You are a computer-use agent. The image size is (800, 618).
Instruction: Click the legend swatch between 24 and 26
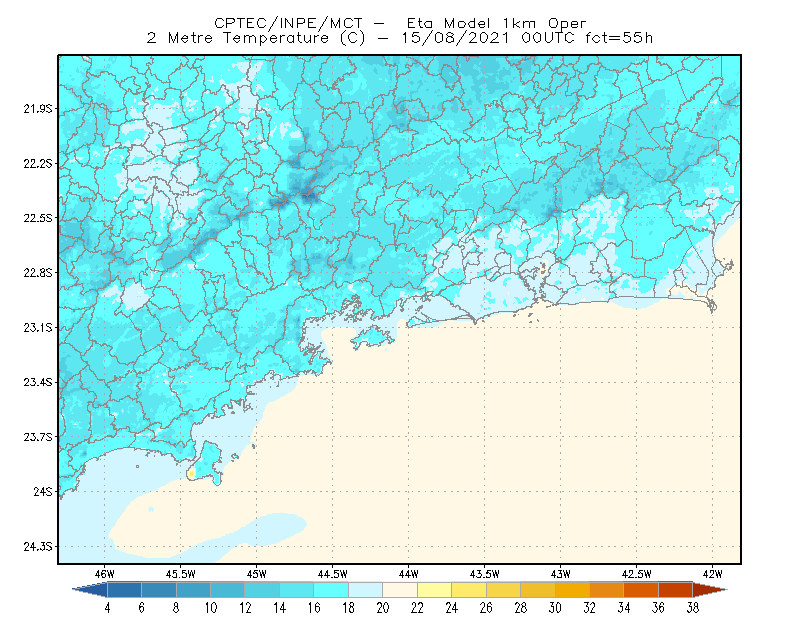pyautogui.click(x=469, y=589)
